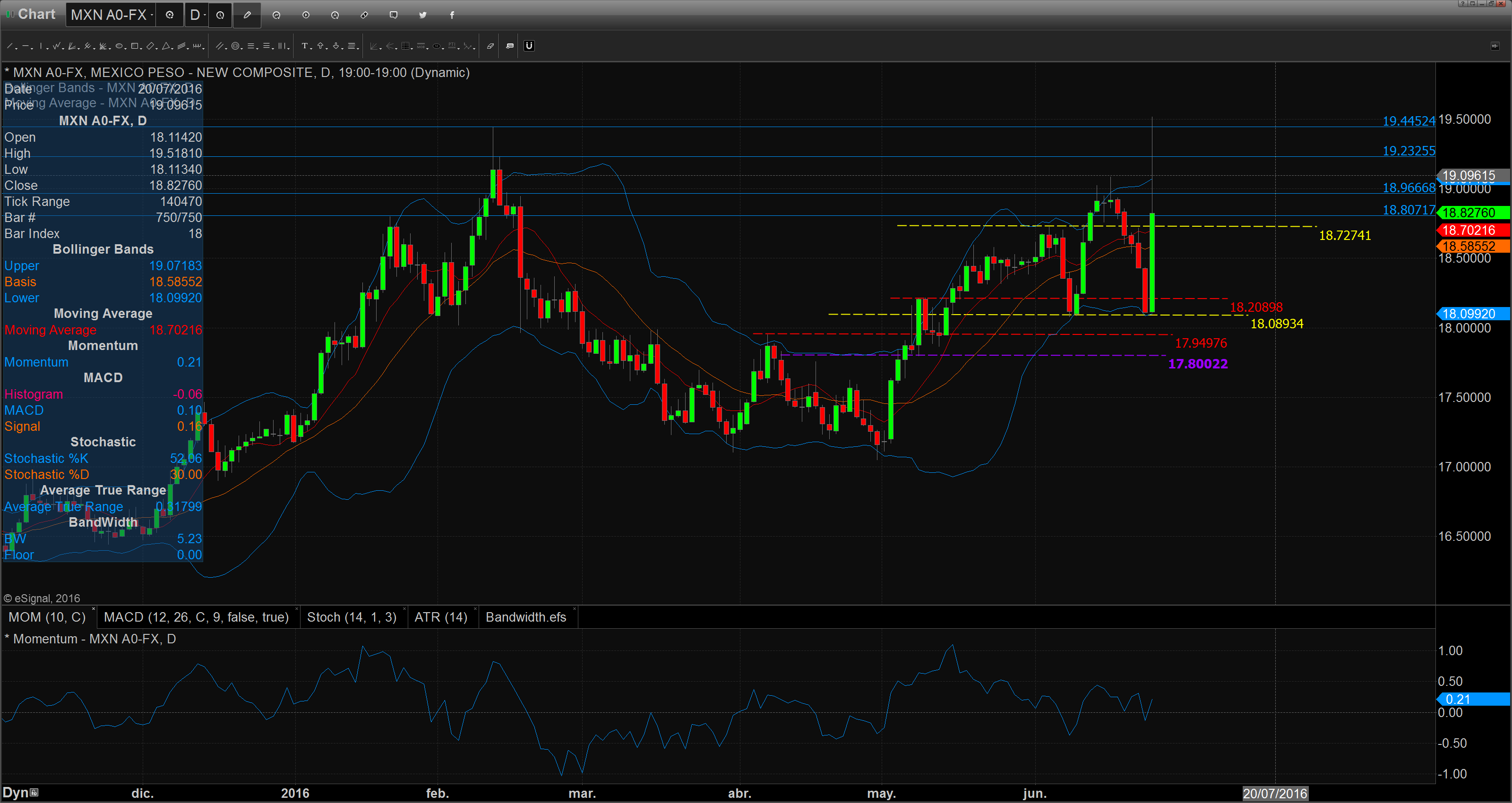
Task: Switch to the MACD (12, 26, C, 9) tab
Action: pyautogui.click(x=196, y=617)
